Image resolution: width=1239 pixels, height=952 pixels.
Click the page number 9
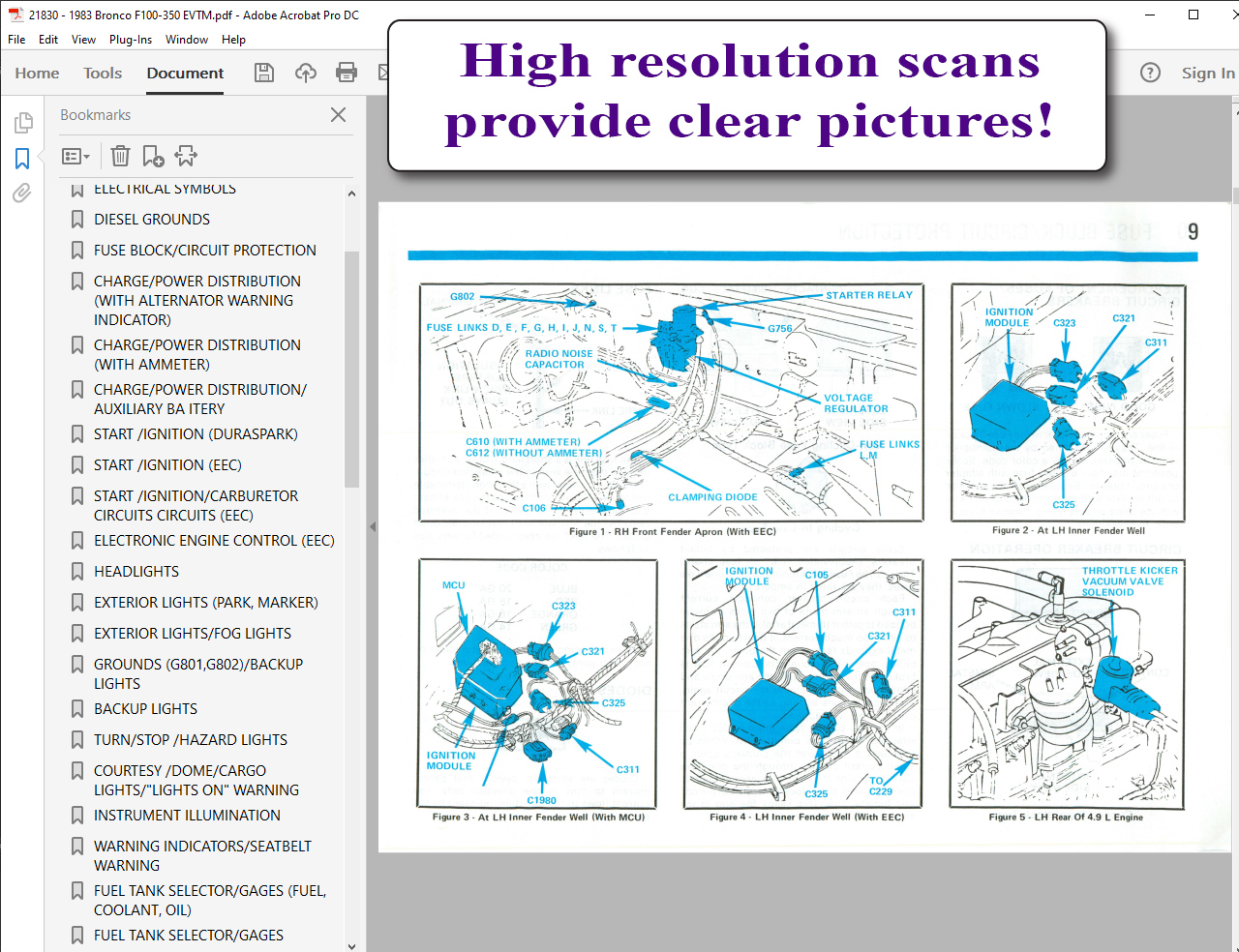point(1193,232)
